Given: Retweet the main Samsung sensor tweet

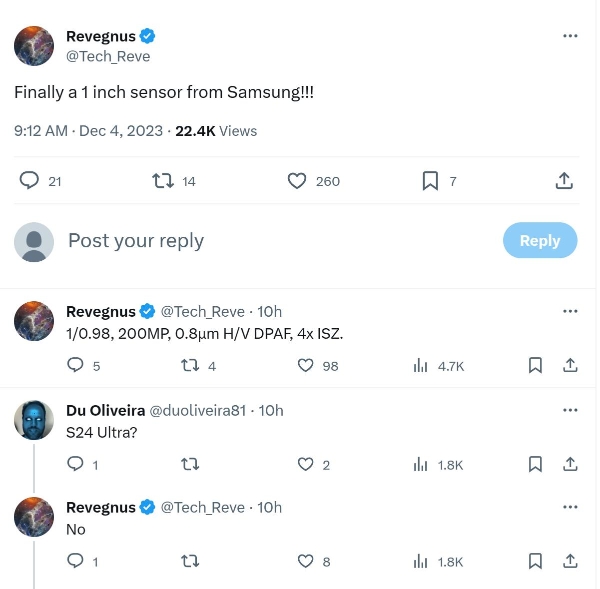Looking at the screenshot, I should [162, 181].
